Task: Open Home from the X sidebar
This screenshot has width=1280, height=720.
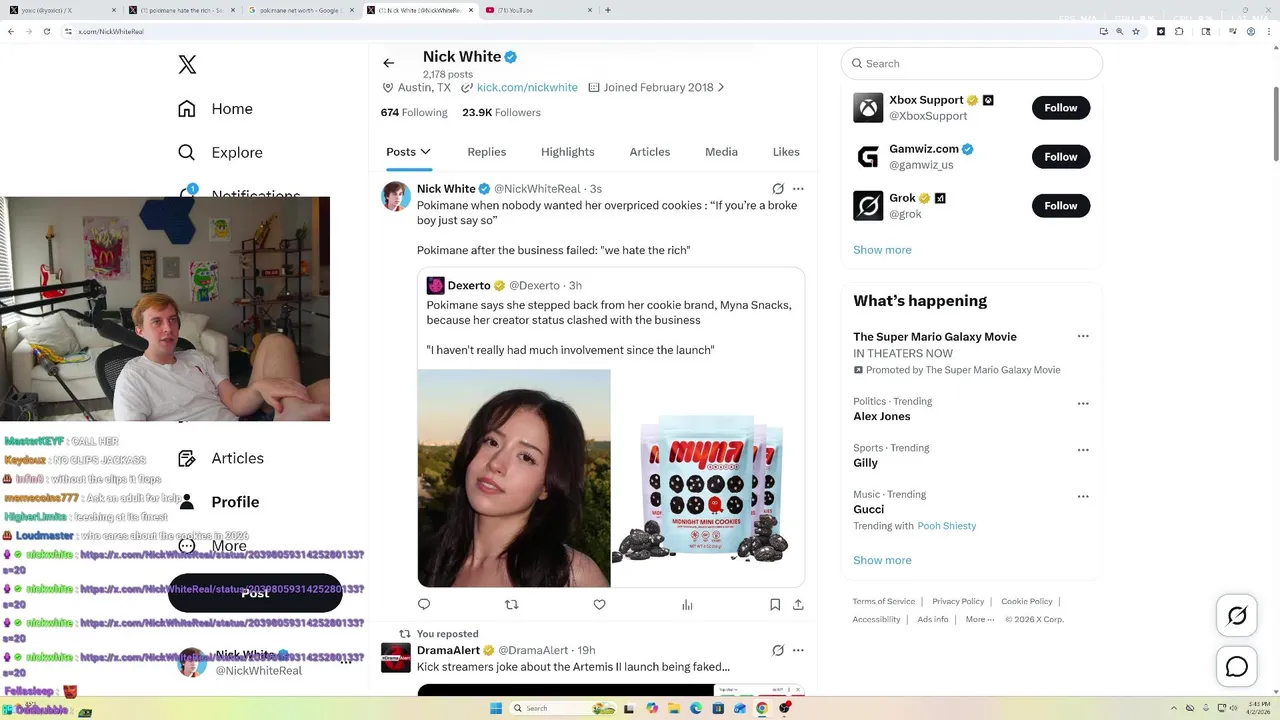Action: tap(216, 109)
